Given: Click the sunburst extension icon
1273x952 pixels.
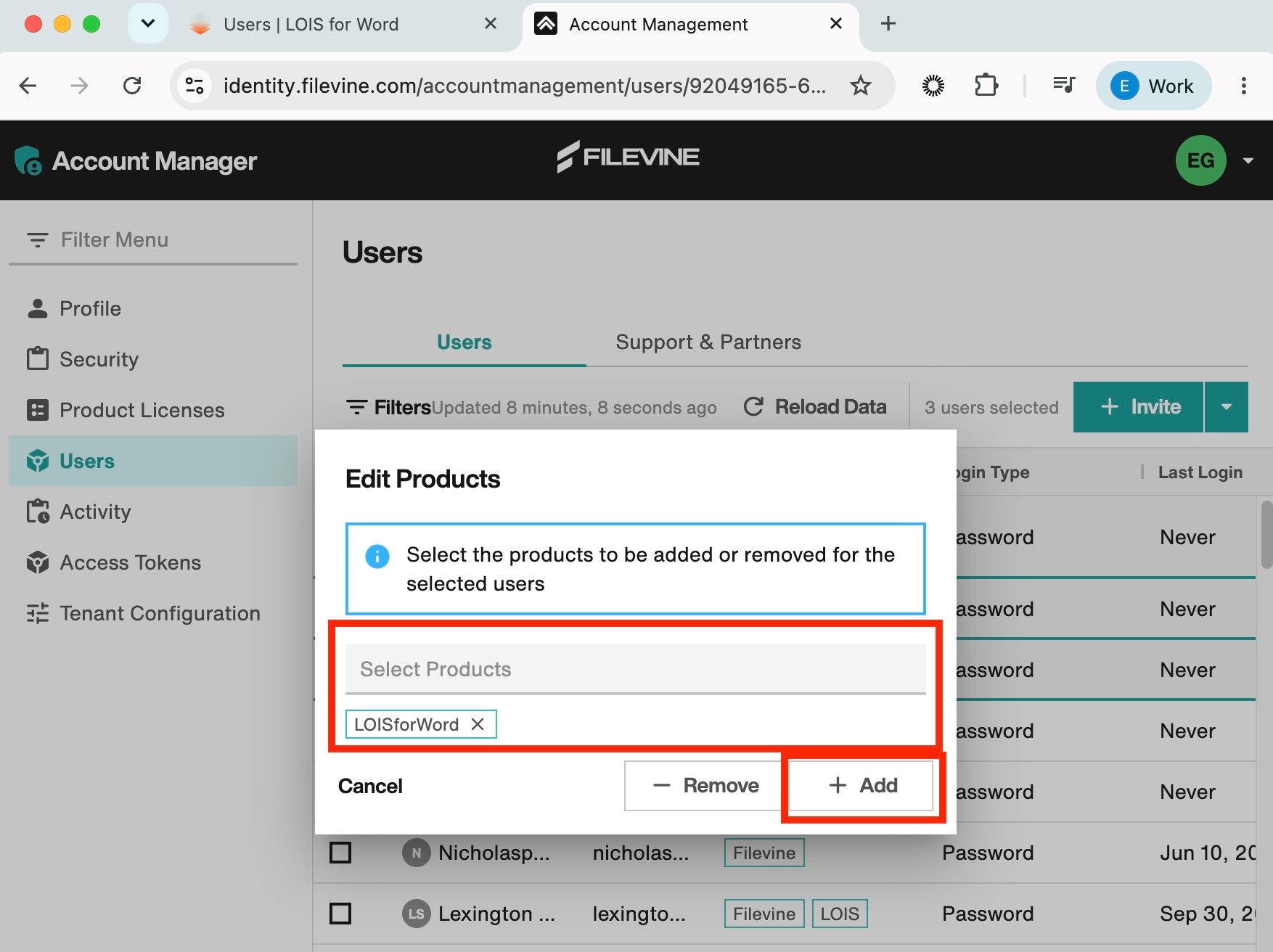Looking at the screenshot, I should pyautogui.click(x=933, y=86).
